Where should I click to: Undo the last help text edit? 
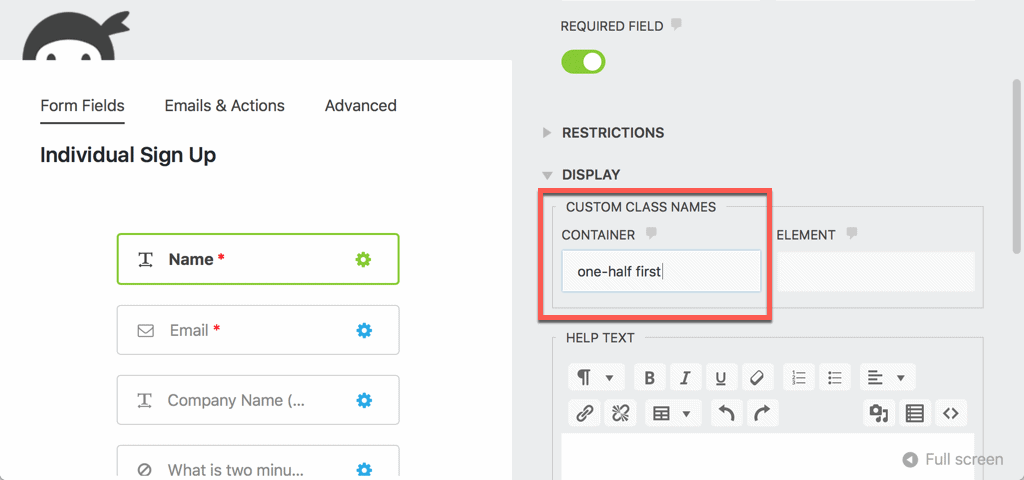(727, 413)
